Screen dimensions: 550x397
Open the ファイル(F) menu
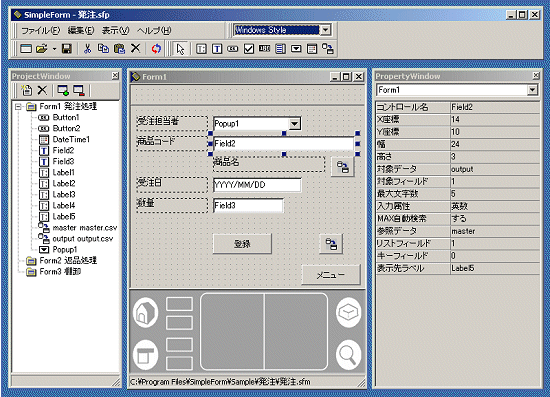pyautogui.click(x=41, y=31)
